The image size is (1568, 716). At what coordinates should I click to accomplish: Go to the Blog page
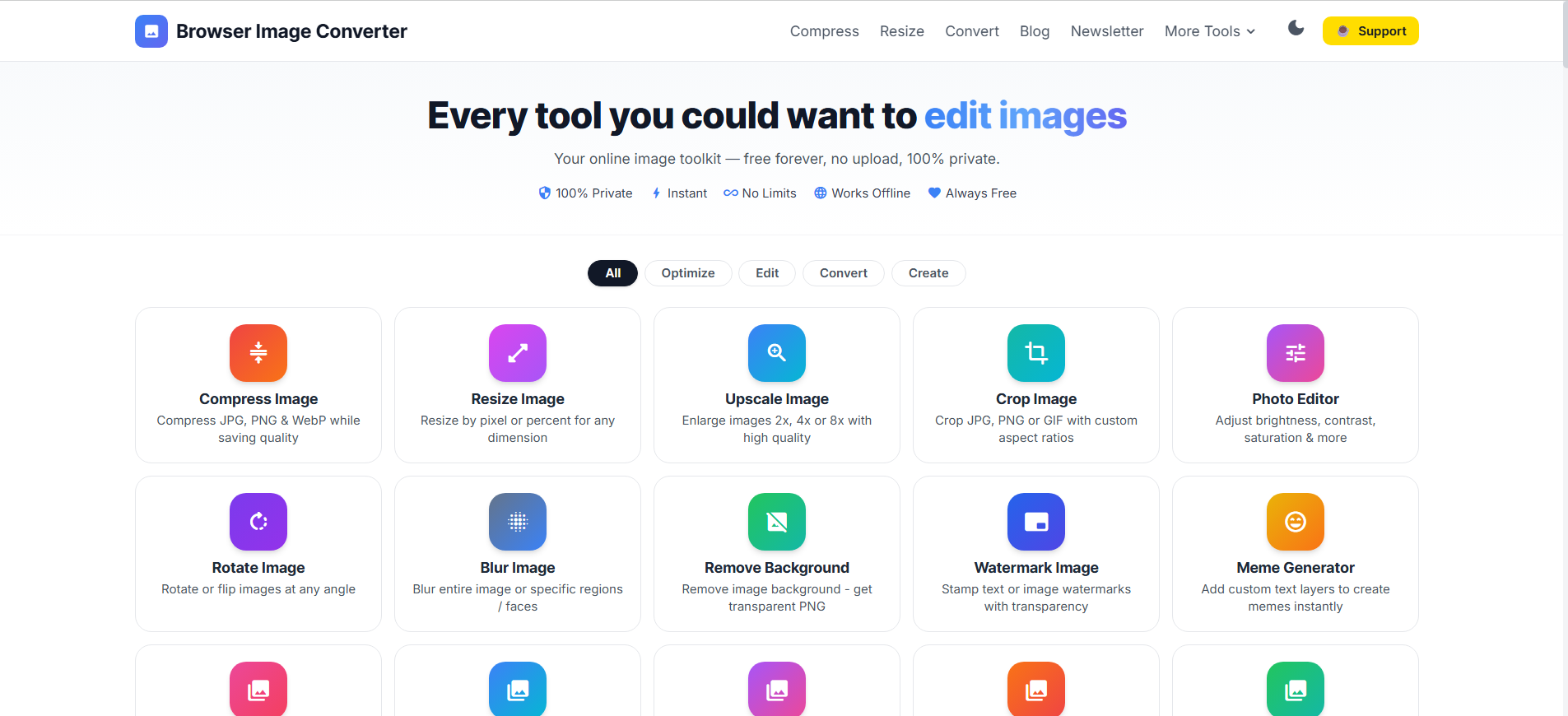(x=1034, y=31)
